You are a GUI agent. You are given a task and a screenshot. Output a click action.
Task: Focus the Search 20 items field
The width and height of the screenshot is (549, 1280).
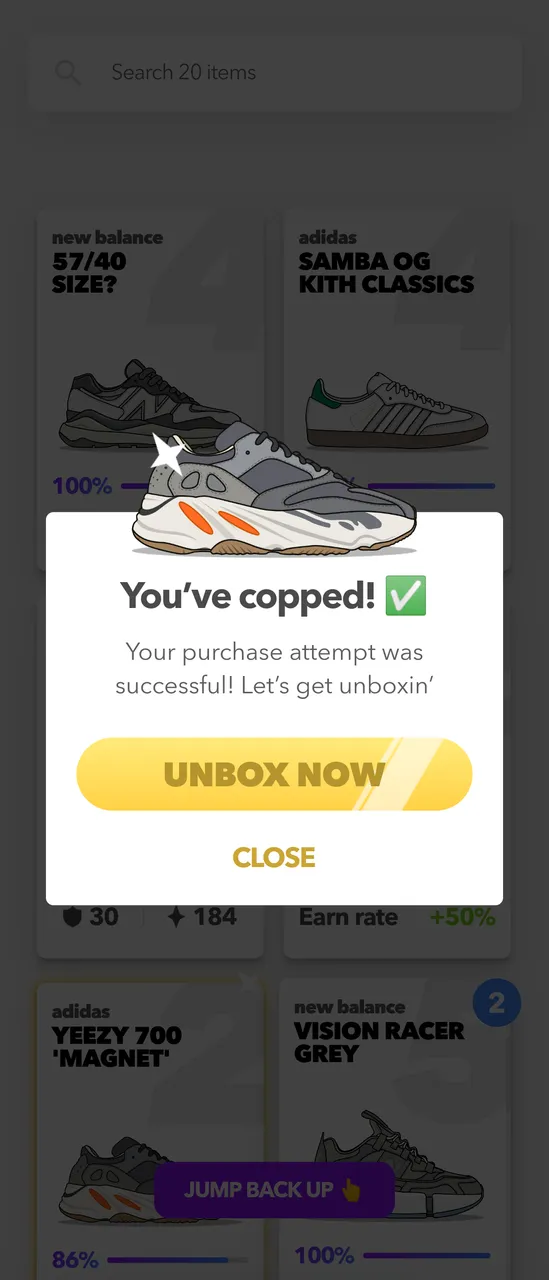pyautogui.click(x=274, y=72)
